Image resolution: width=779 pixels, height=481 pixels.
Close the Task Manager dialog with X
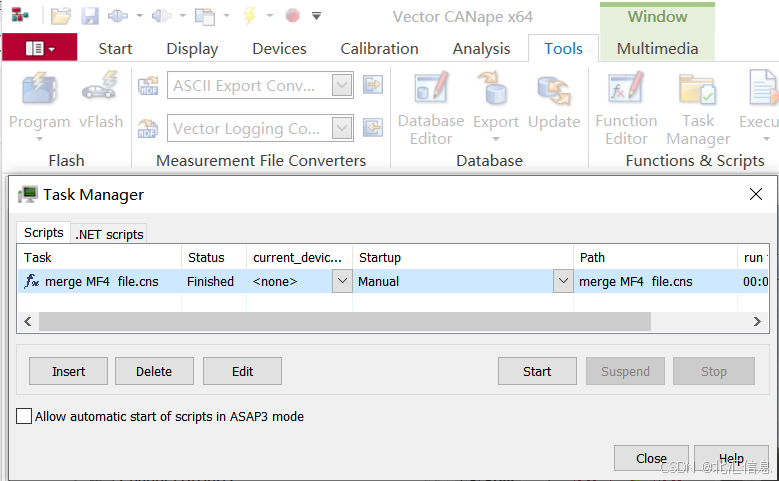tap(756, 194)
